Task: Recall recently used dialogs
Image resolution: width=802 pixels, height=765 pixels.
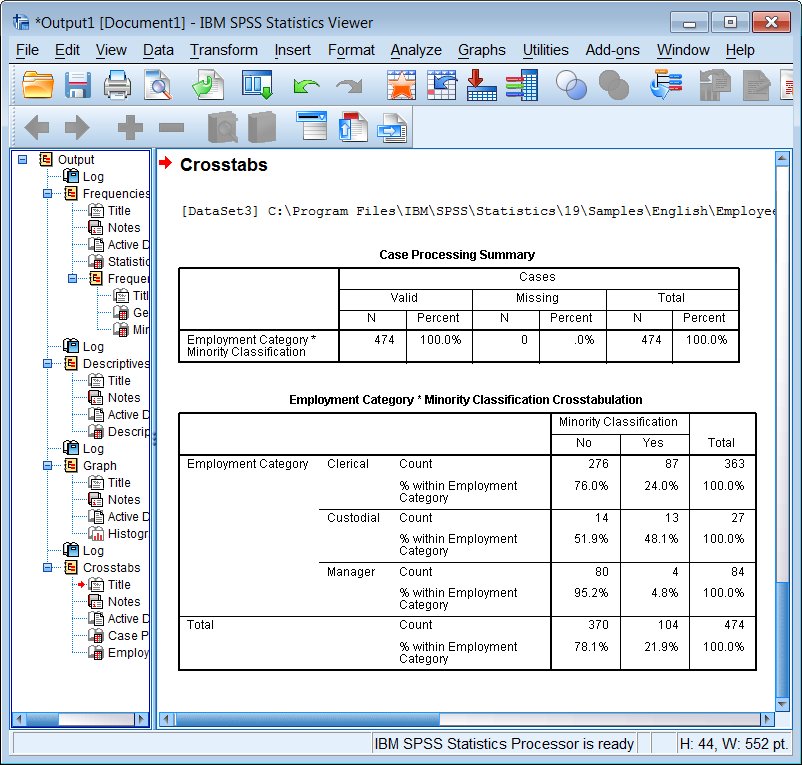Action: 257,85
